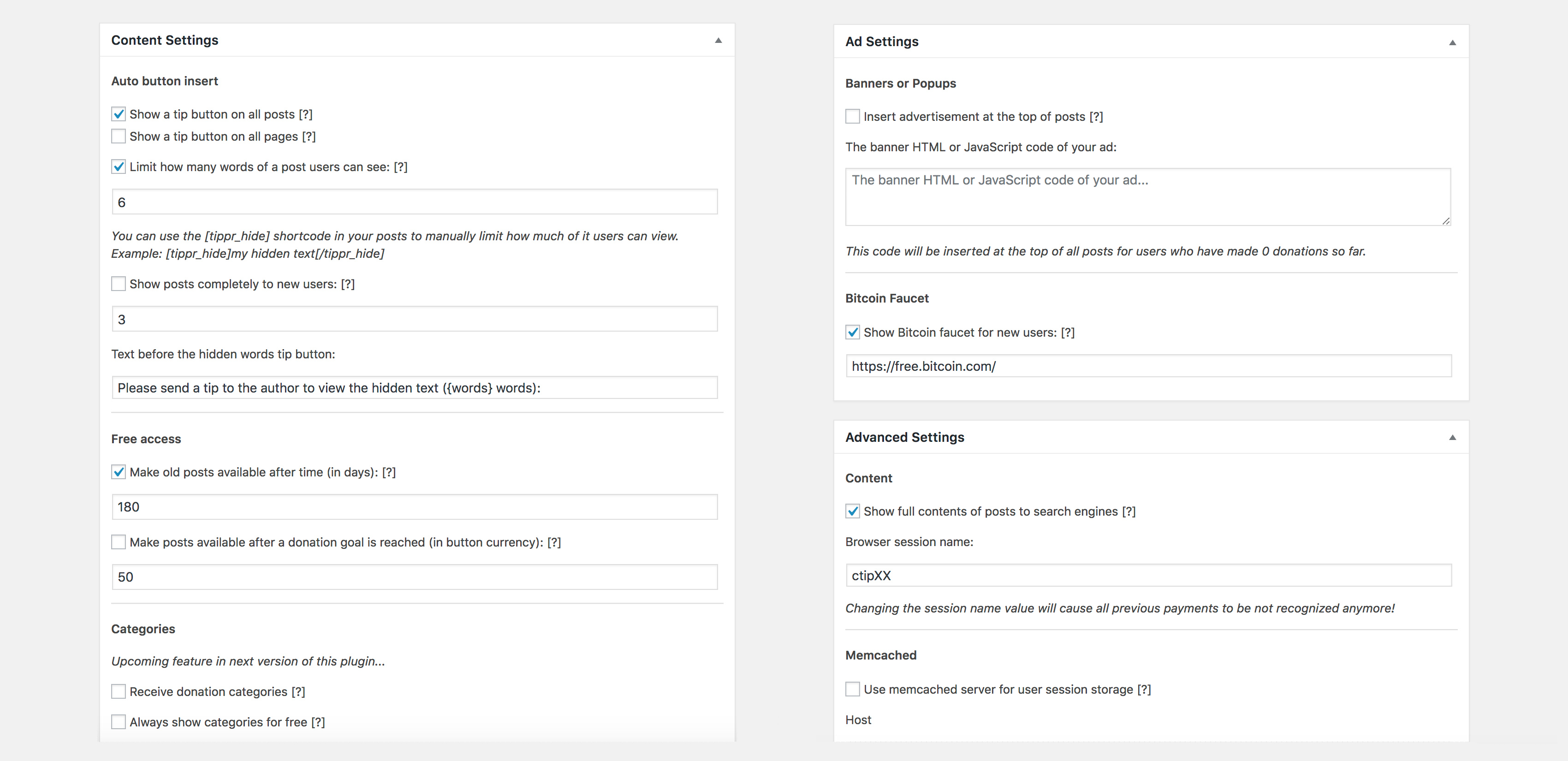Viewport: 1568px width, 761px height.
Task: Open help [?] for memcached server option
Action: (1144, 689)
